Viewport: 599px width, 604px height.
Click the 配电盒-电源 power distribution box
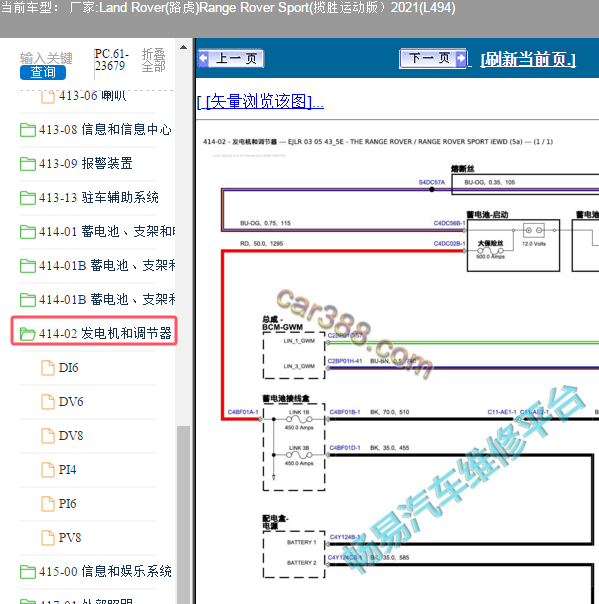point(294,554)
